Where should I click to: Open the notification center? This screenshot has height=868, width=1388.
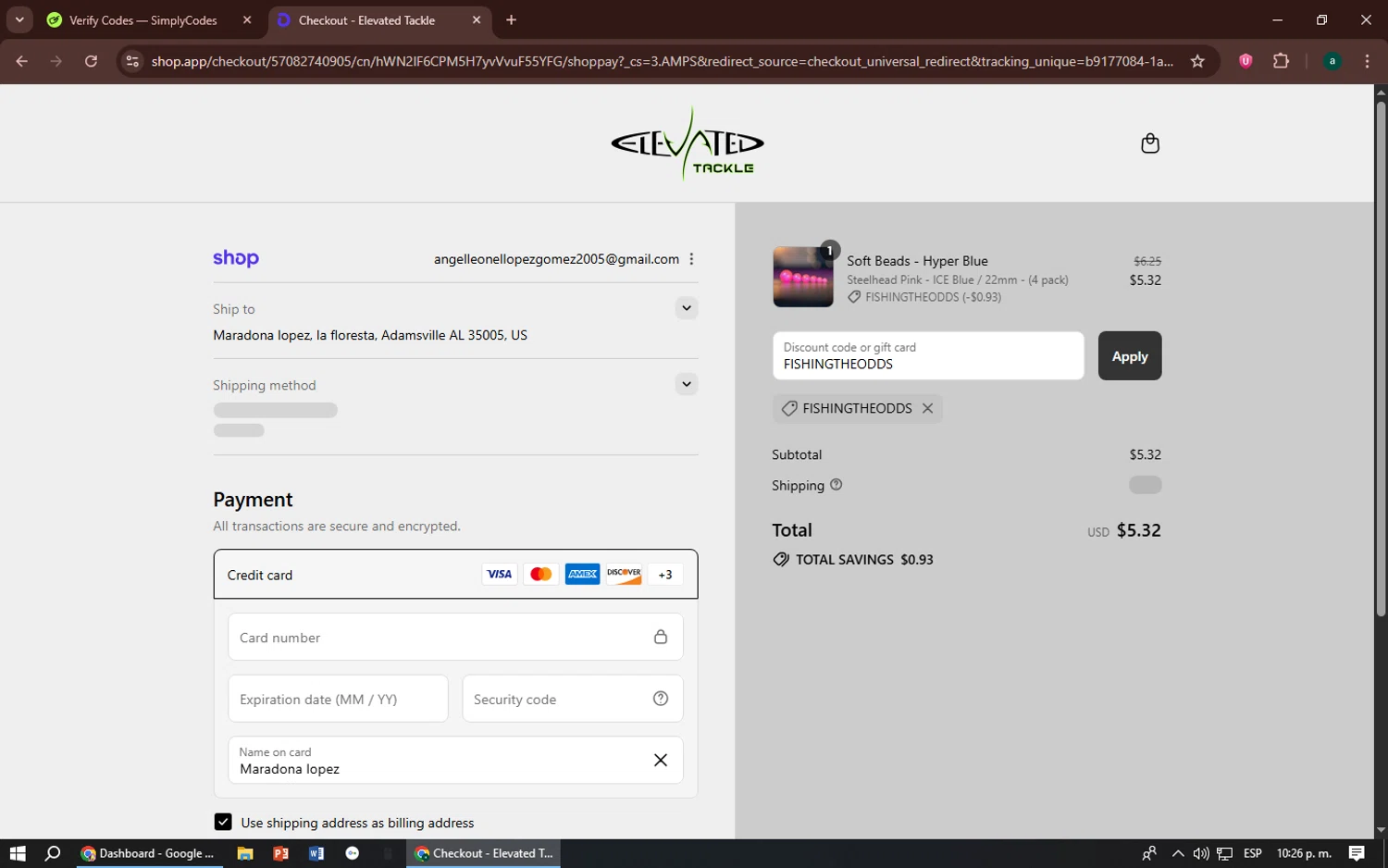pos(1357,853)
